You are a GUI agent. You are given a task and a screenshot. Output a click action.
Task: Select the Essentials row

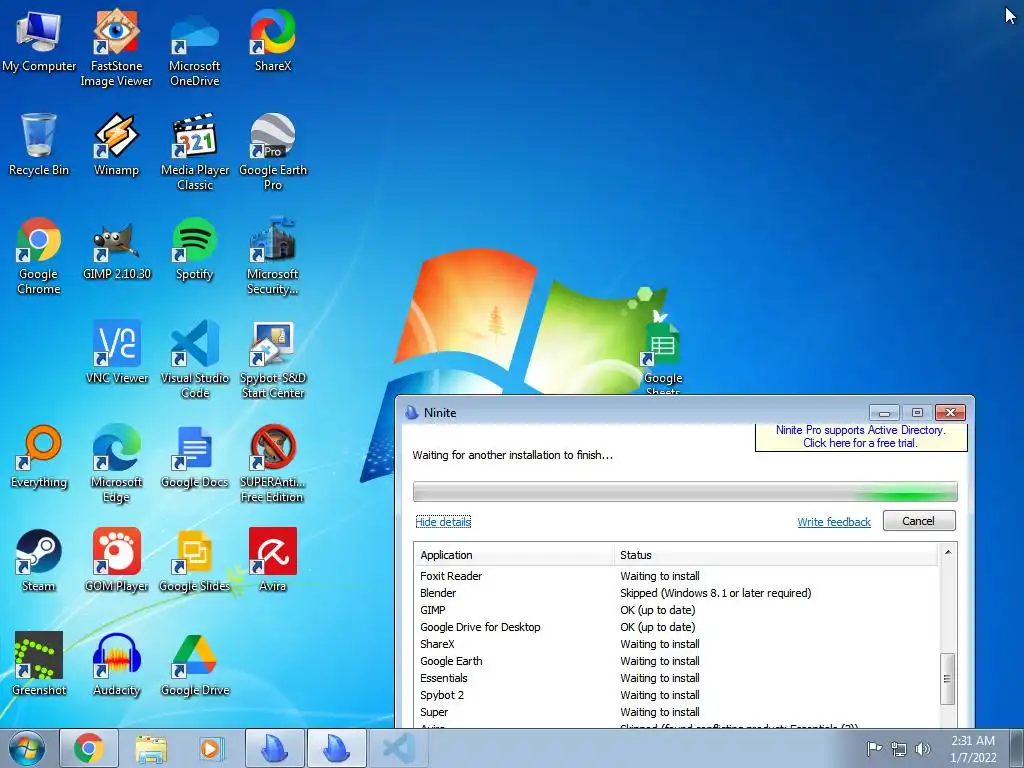coord(677,678)
